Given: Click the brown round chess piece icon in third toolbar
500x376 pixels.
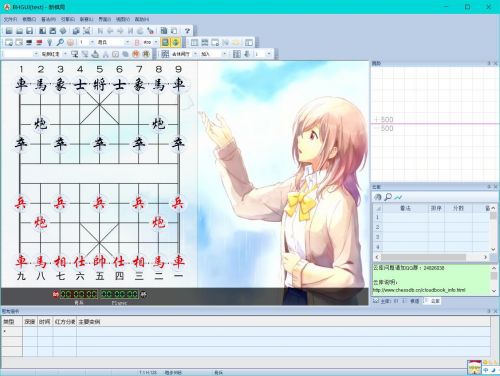Looking at the screenshot, I should pos(146,54).
